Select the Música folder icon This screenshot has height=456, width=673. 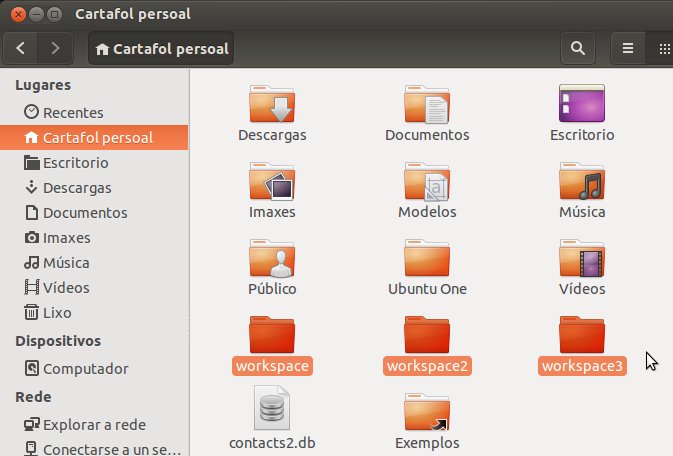tap(582, 181)
